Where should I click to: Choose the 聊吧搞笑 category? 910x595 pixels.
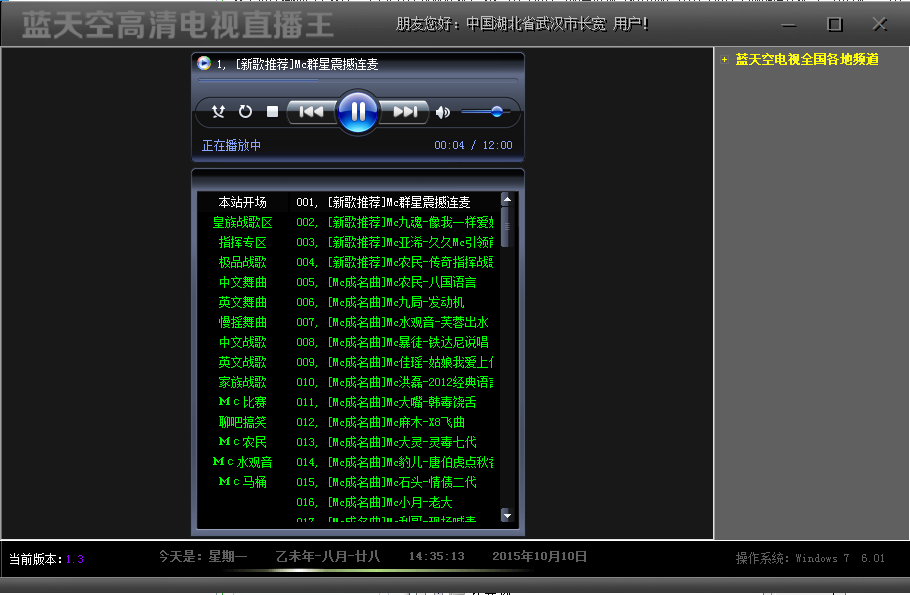pos(243,422)
